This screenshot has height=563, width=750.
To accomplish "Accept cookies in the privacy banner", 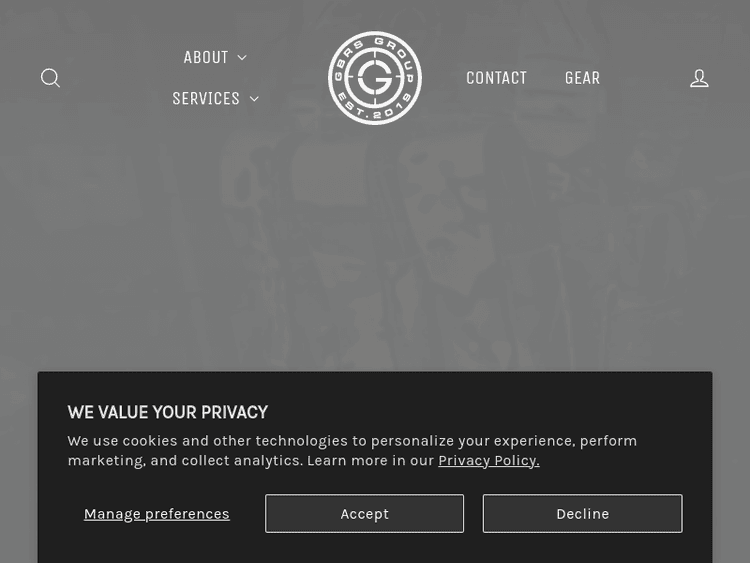I will point(364,513).
